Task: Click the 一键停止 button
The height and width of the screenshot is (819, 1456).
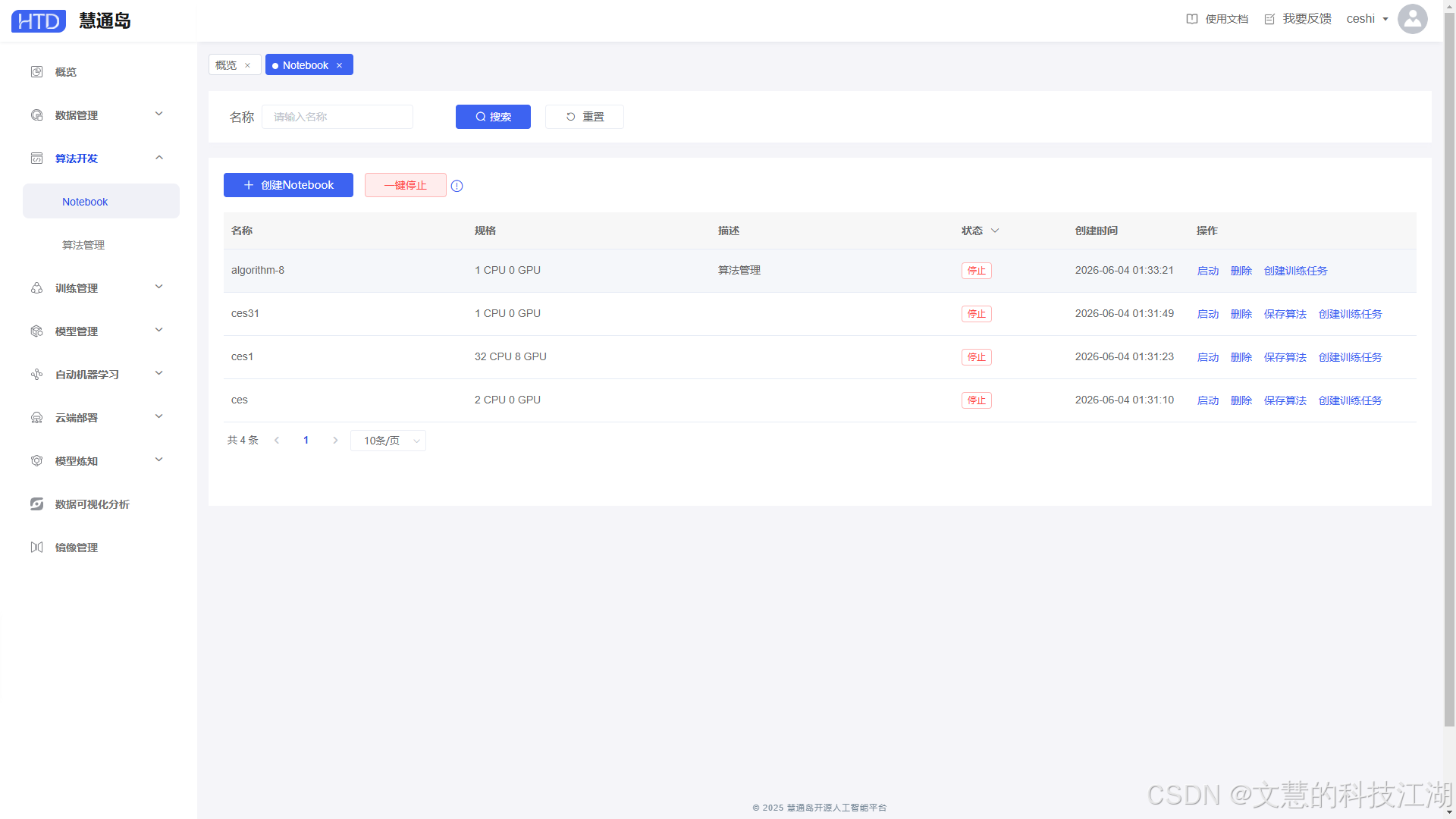Action: tap(406, 185)
